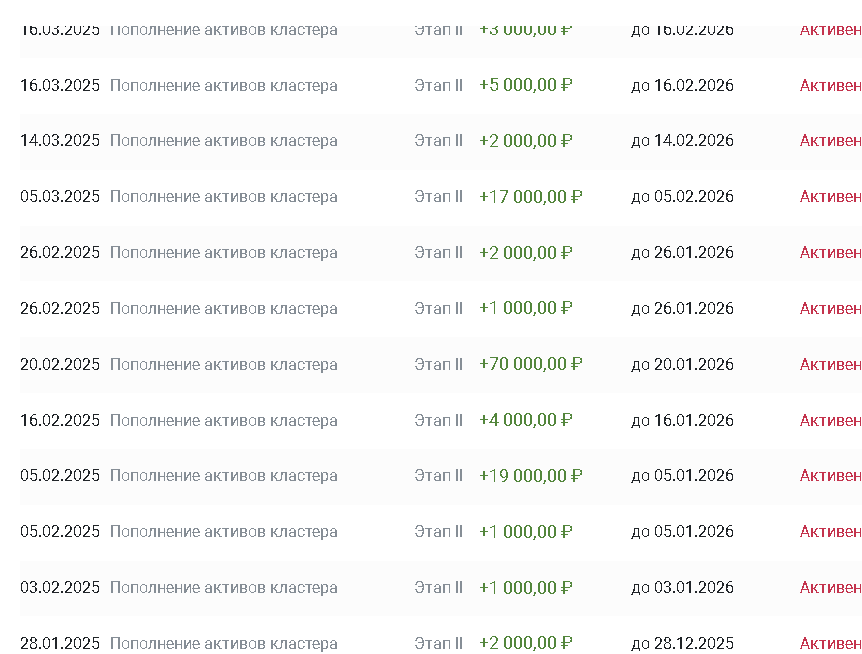Click Пополнение активов кластера in 16.02.2025 row
This screenshot has width=862, height=654.
tap(223, 420)
